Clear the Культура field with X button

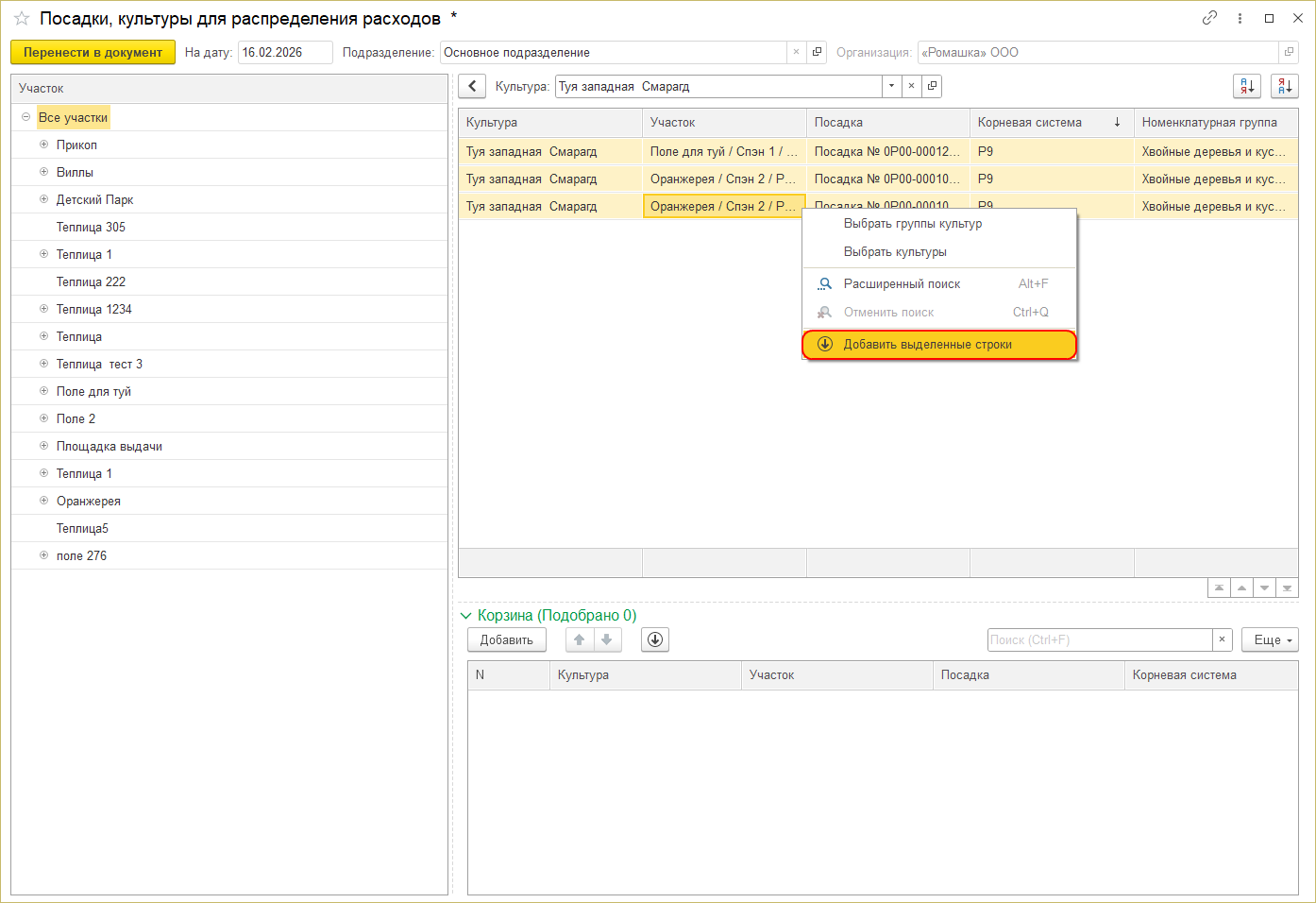tap(911, 86)
